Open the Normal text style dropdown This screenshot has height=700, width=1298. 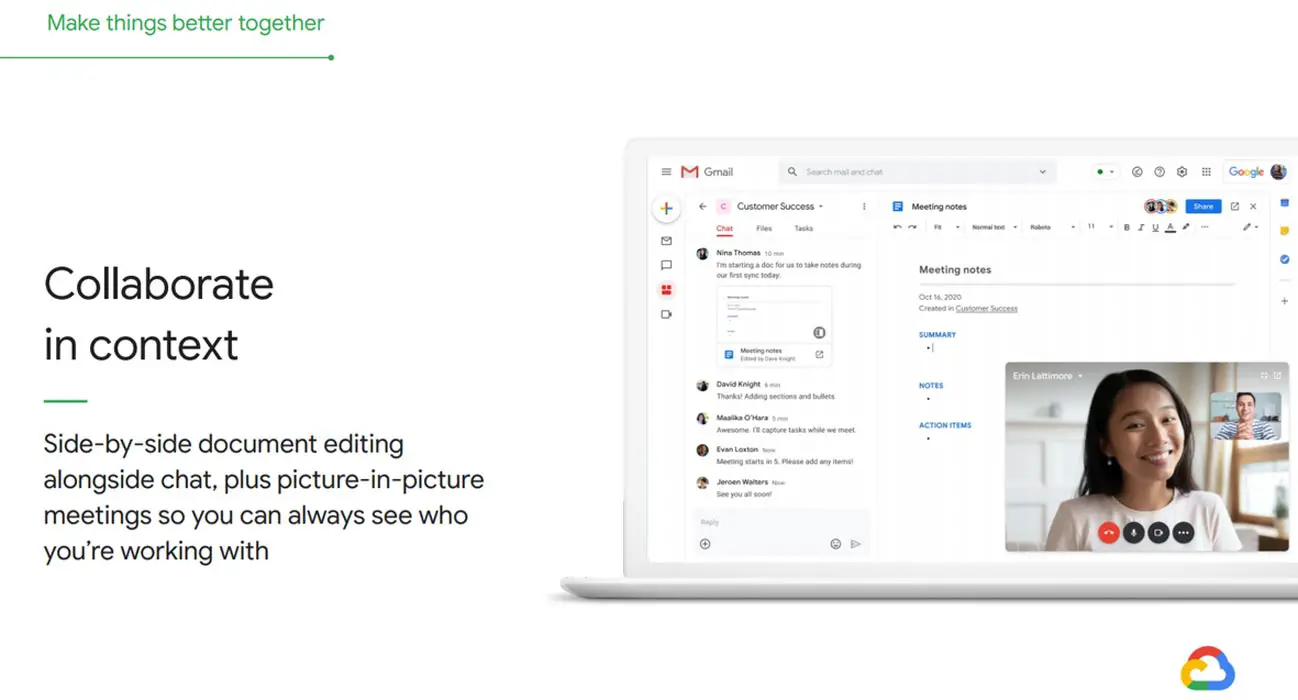point(994,227)
